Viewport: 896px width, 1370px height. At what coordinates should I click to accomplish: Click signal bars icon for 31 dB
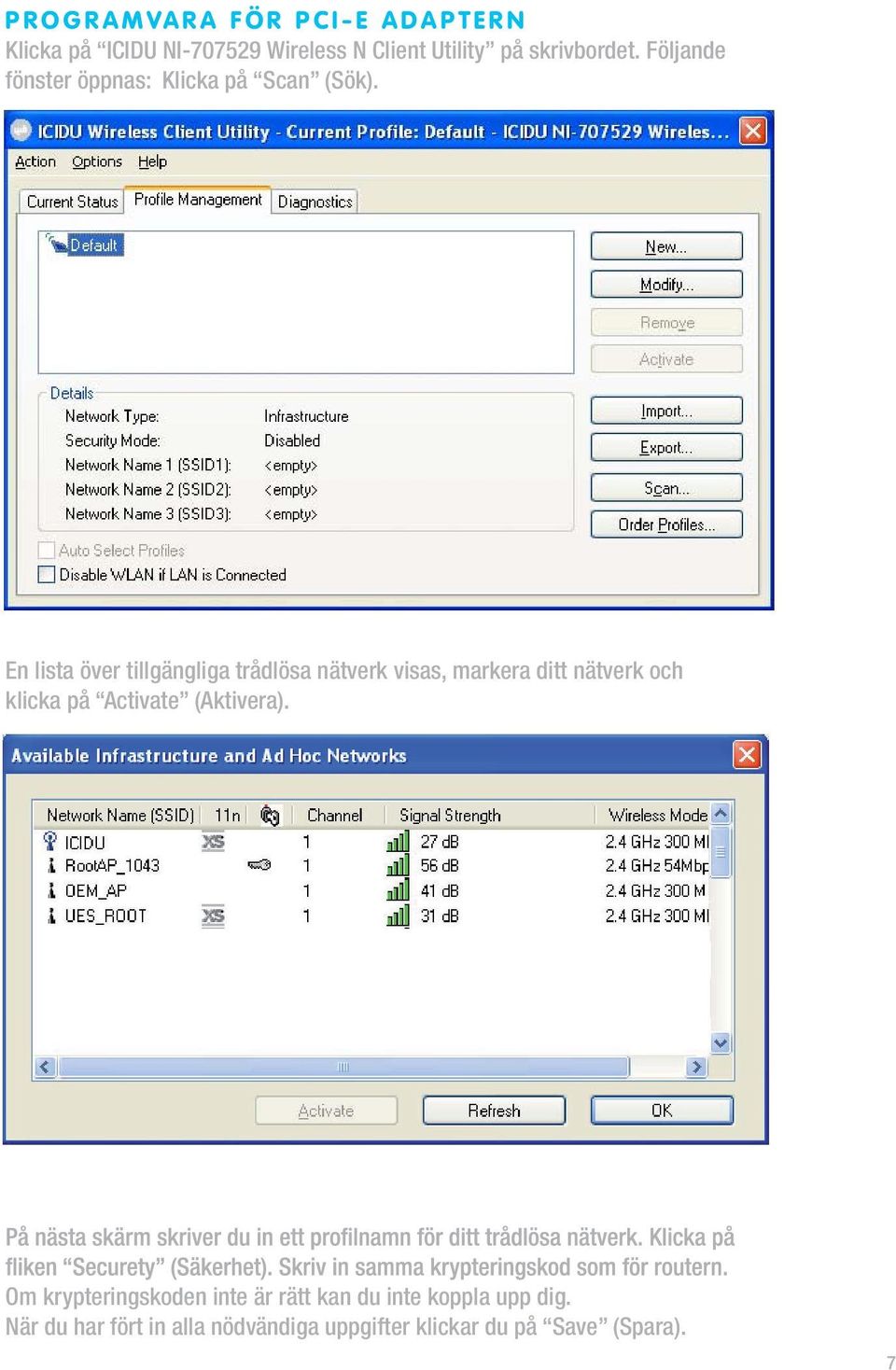coord(398,916)
